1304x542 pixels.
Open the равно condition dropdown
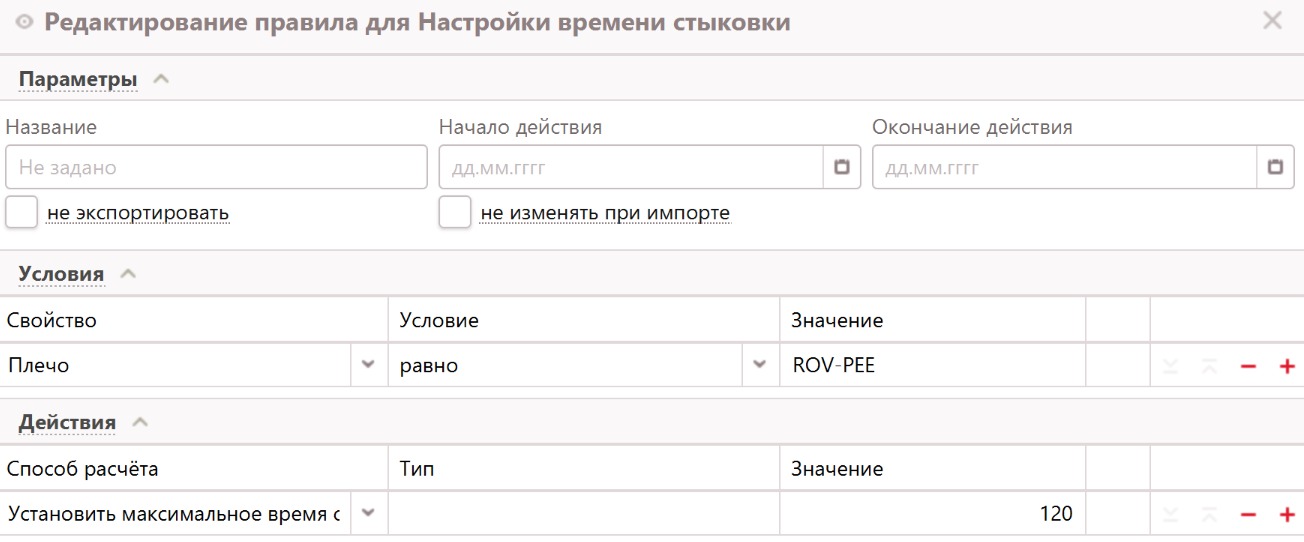click(760, 365)
